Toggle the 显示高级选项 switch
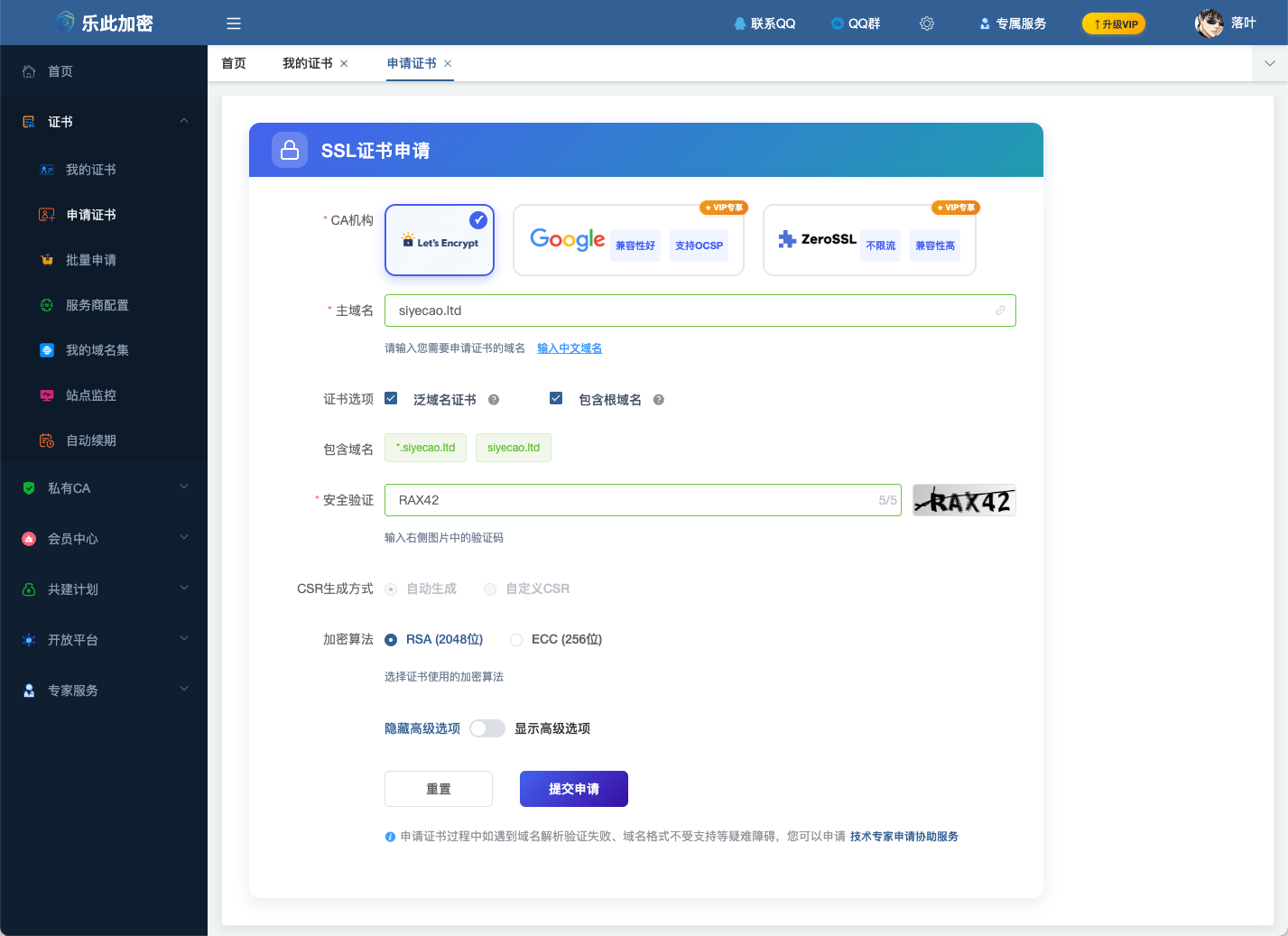 click(x=487, y=728)
